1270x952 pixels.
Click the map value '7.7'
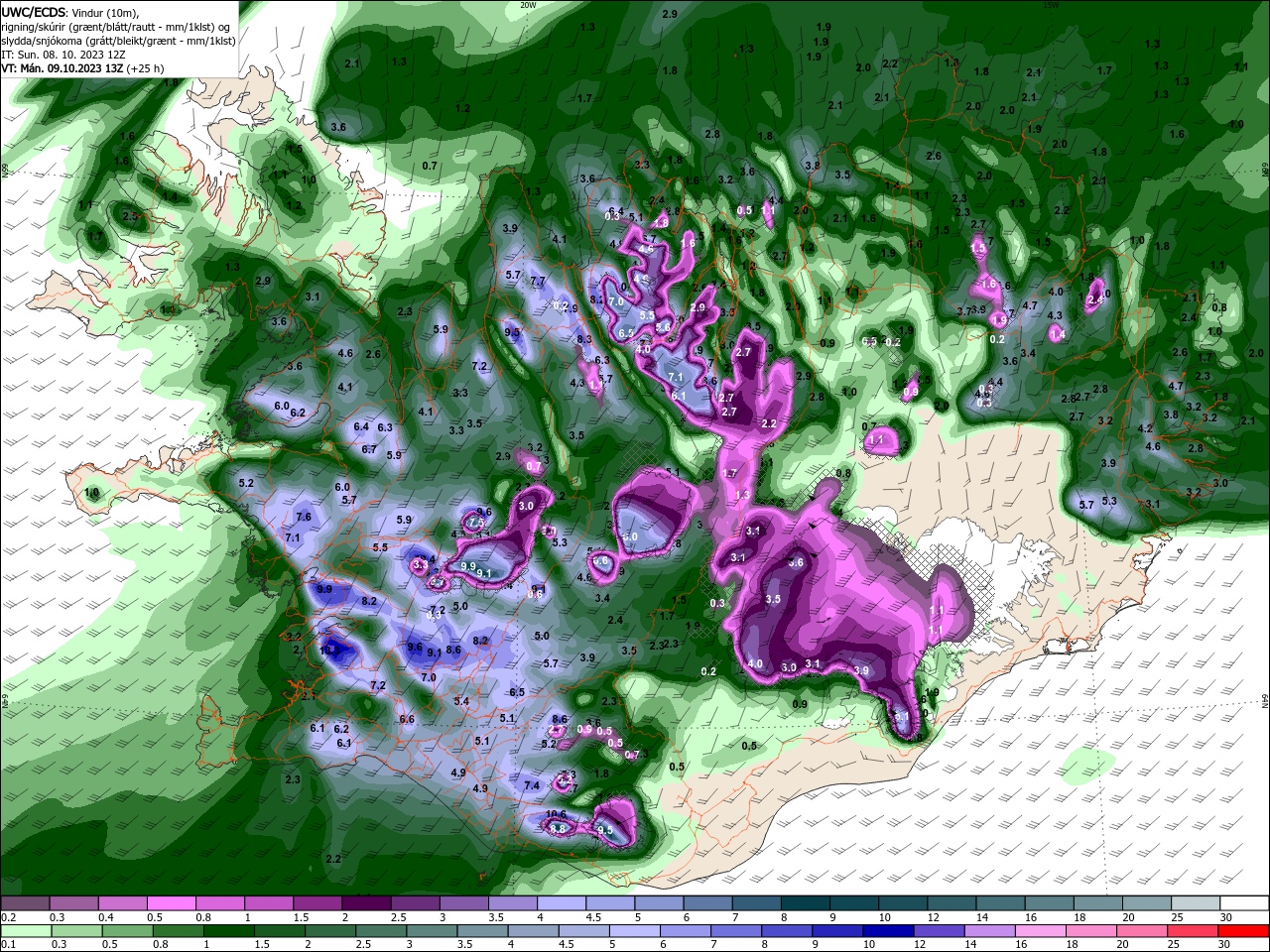coord(538,282)
